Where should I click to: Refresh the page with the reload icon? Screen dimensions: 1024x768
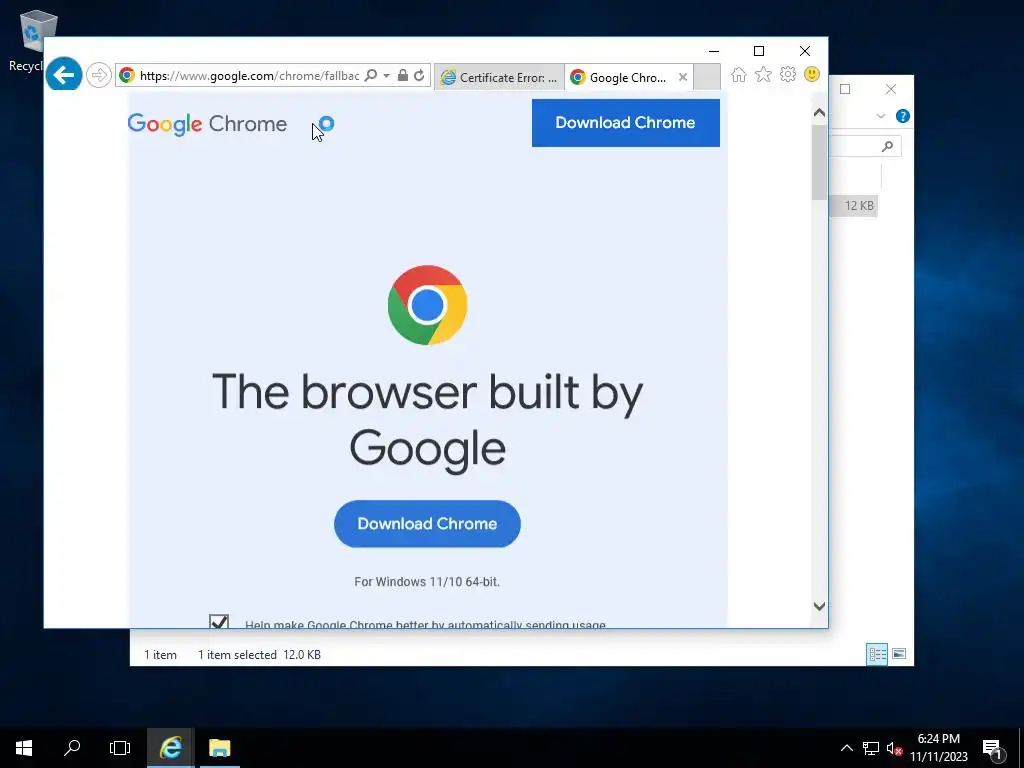click(x=419, y=75)
